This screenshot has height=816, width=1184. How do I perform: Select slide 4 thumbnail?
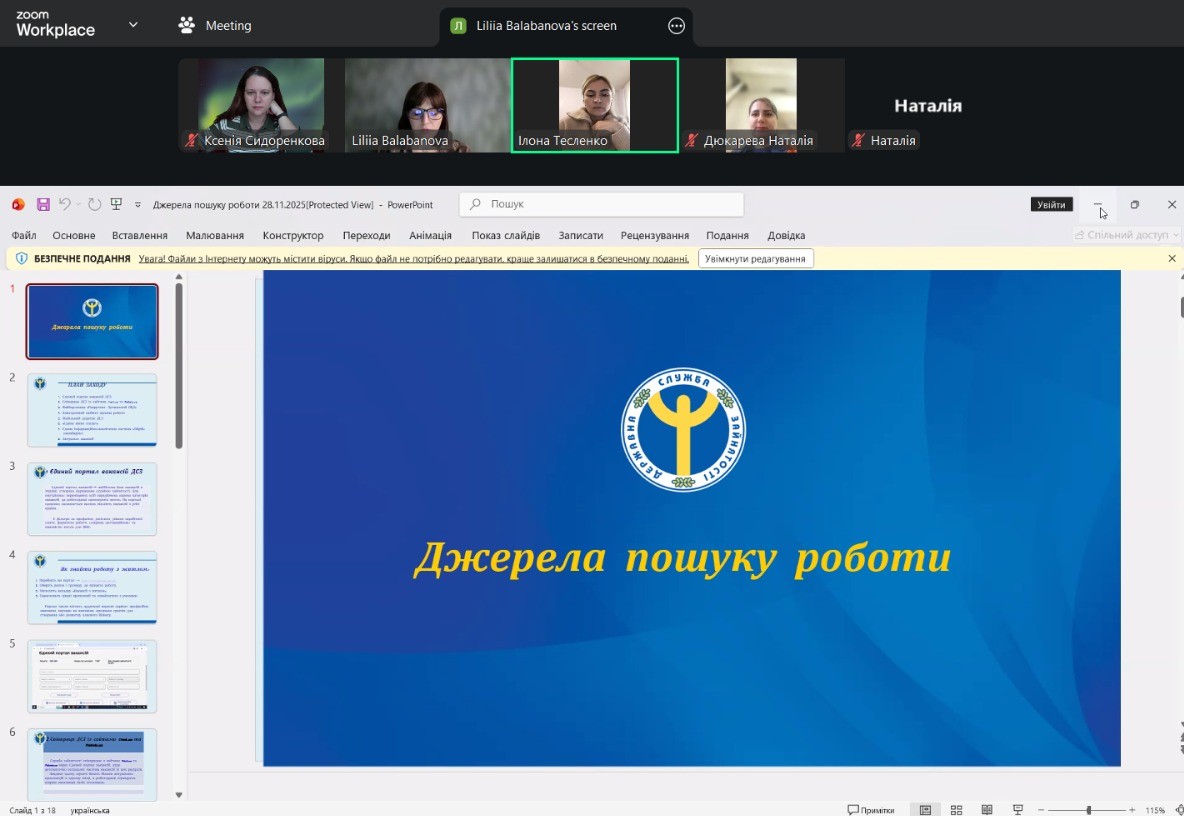click(92, 587)
